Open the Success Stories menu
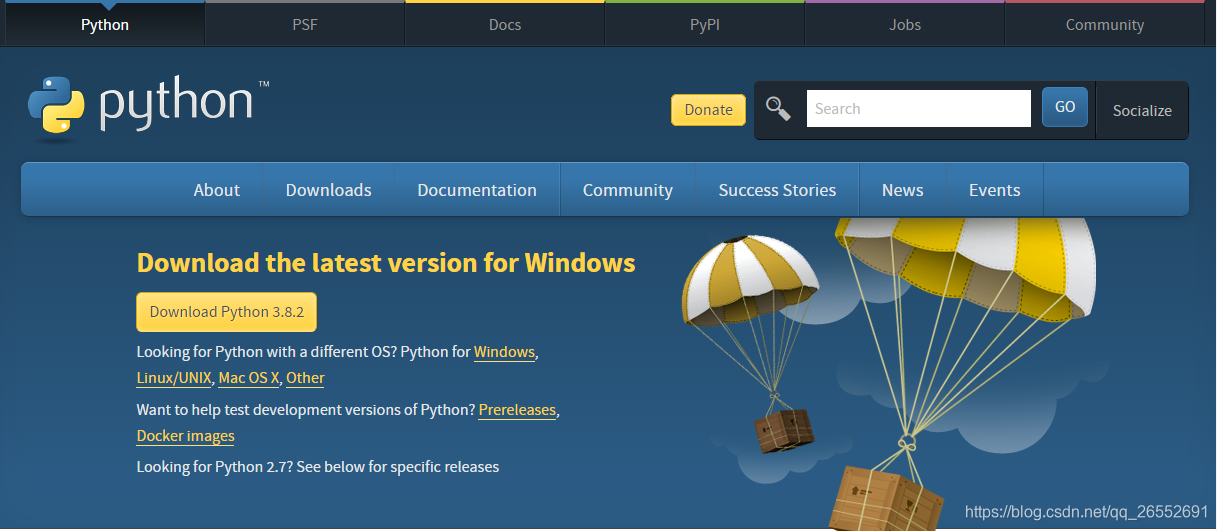The height and width of the screenshot is (531, 1217). point(777,190)
